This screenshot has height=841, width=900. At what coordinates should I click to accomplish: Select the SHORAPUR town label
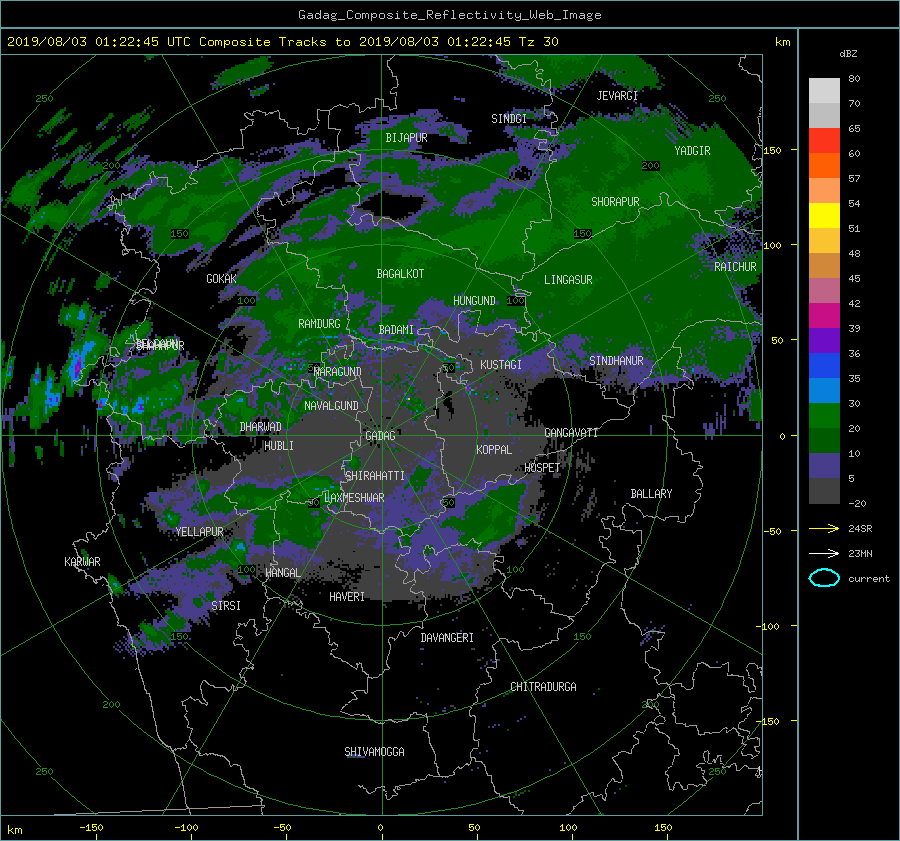(x=615, y=201)
